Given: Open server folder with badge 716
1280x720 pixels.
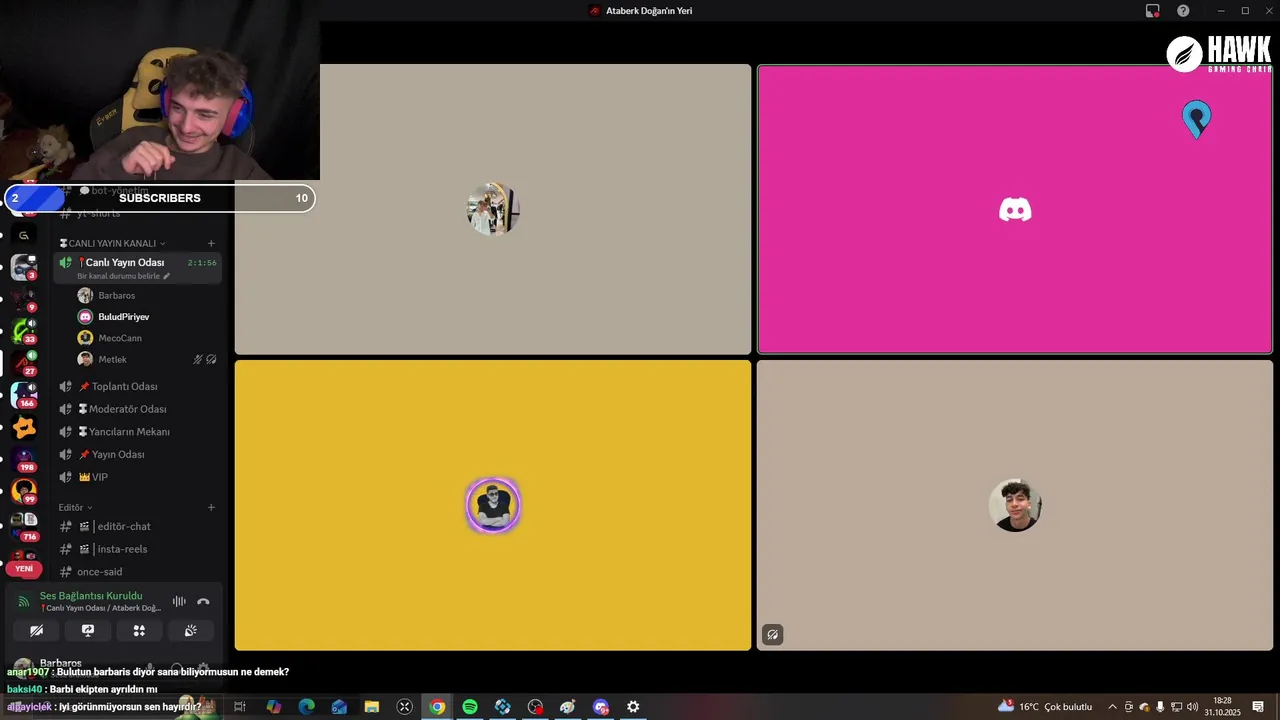Looking at the screenshot, I should coord(24,524).
